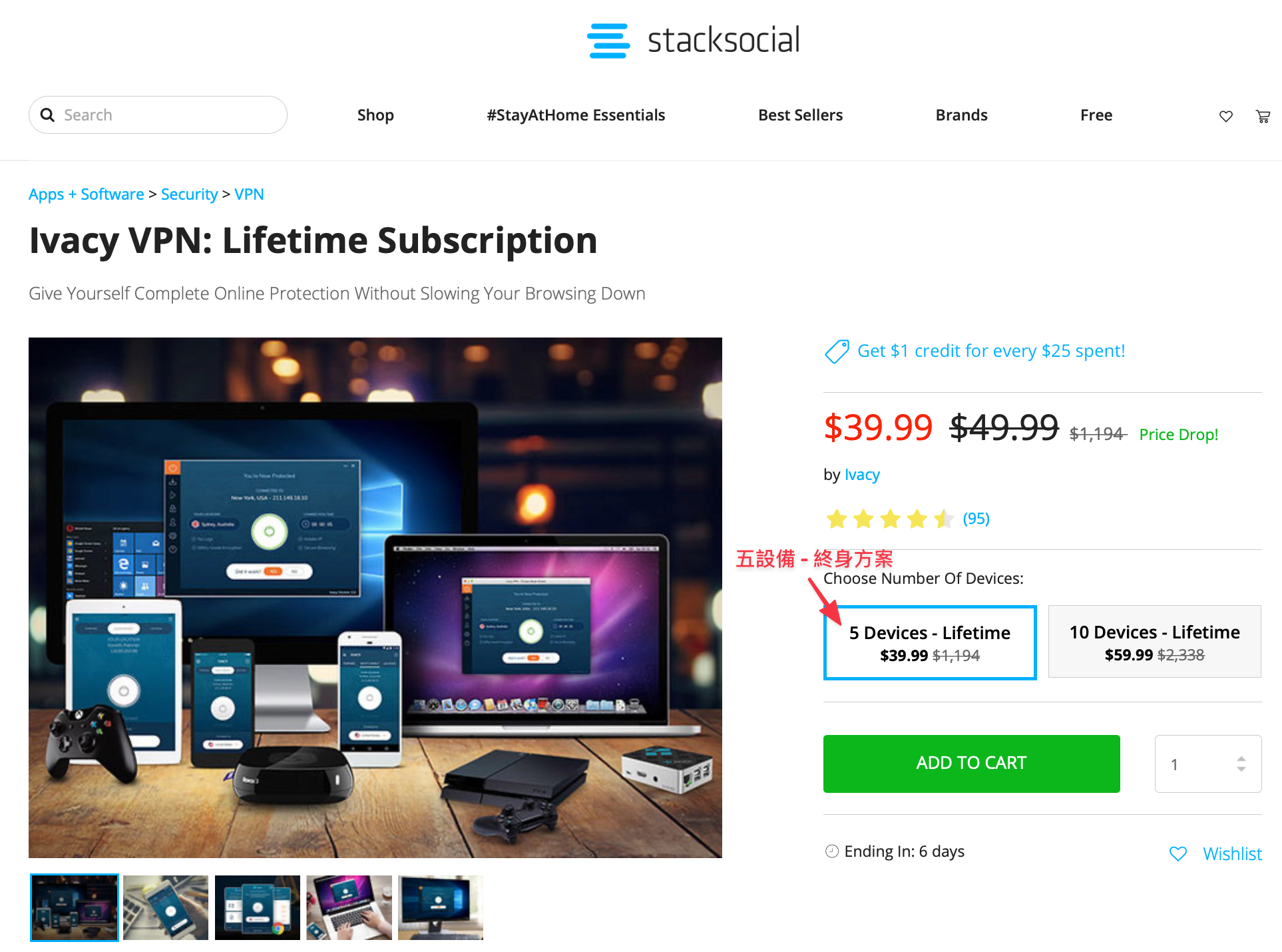Open the Security breadcrumb link
Viewport: 1282px width, 952px height.
click(x=189, y=194)
